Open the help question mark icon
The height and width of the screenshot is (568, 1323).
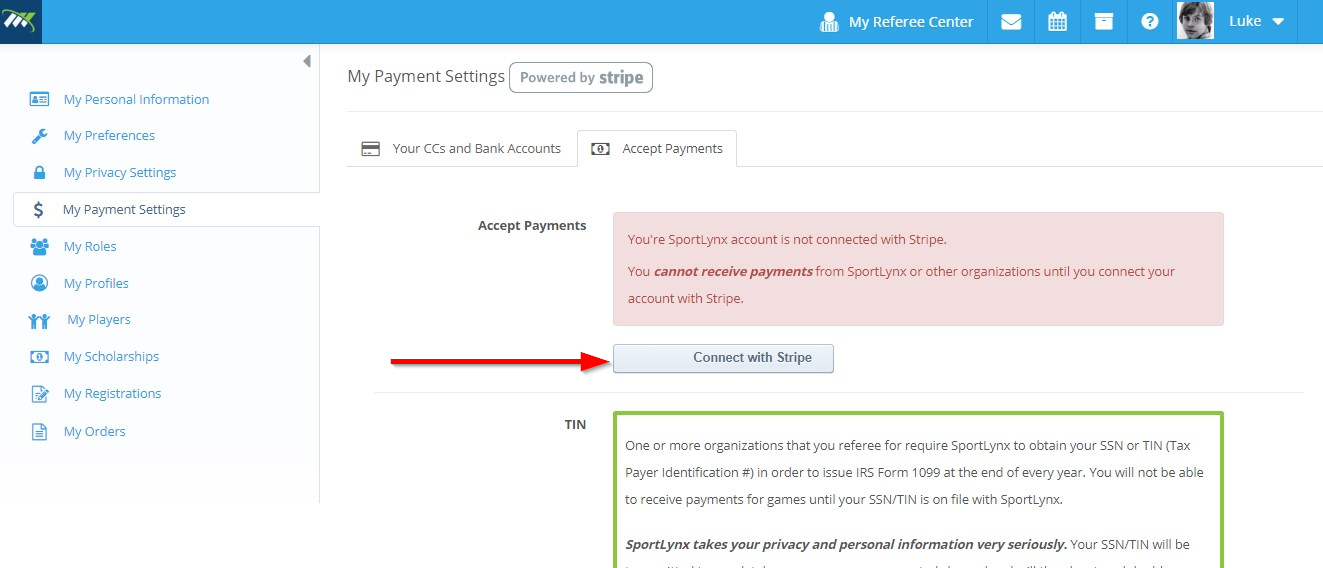[1150, 21]
